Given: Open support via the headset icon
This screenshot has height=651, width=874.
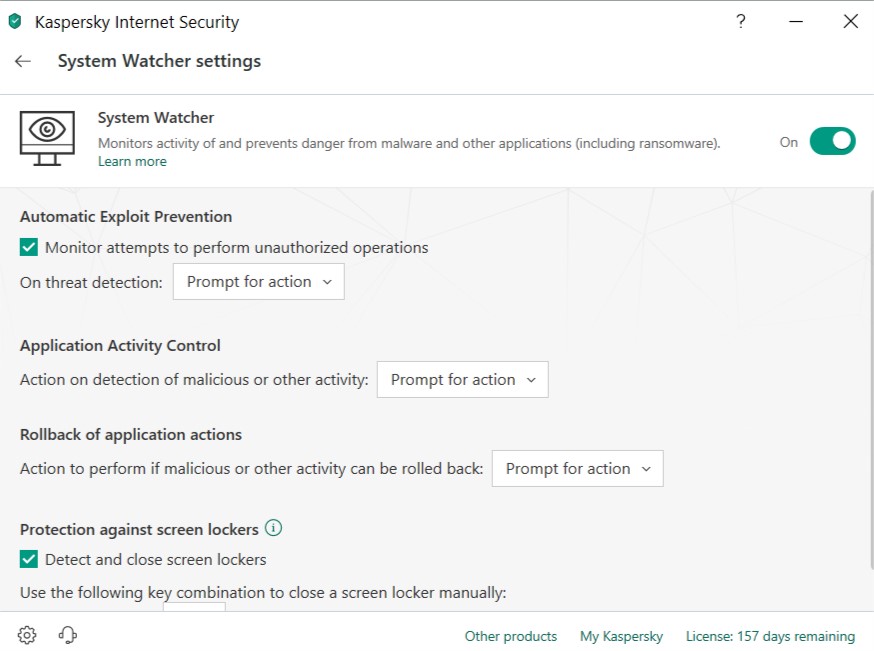Looking at the screenshot, I should (68, 635).
